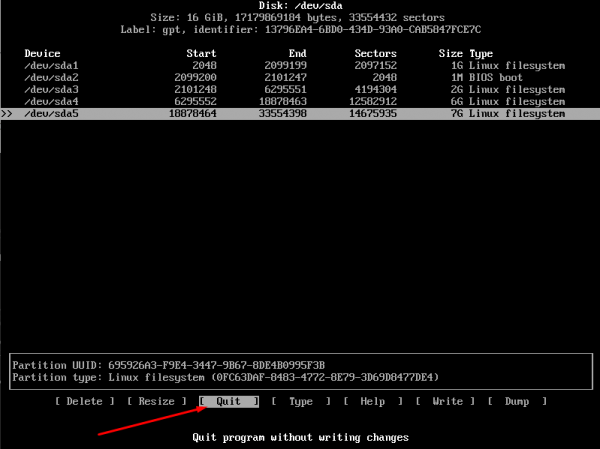Click the Type column header
Image resolution: width=600 pixels, height=449 pixels.
pos(481,53)
